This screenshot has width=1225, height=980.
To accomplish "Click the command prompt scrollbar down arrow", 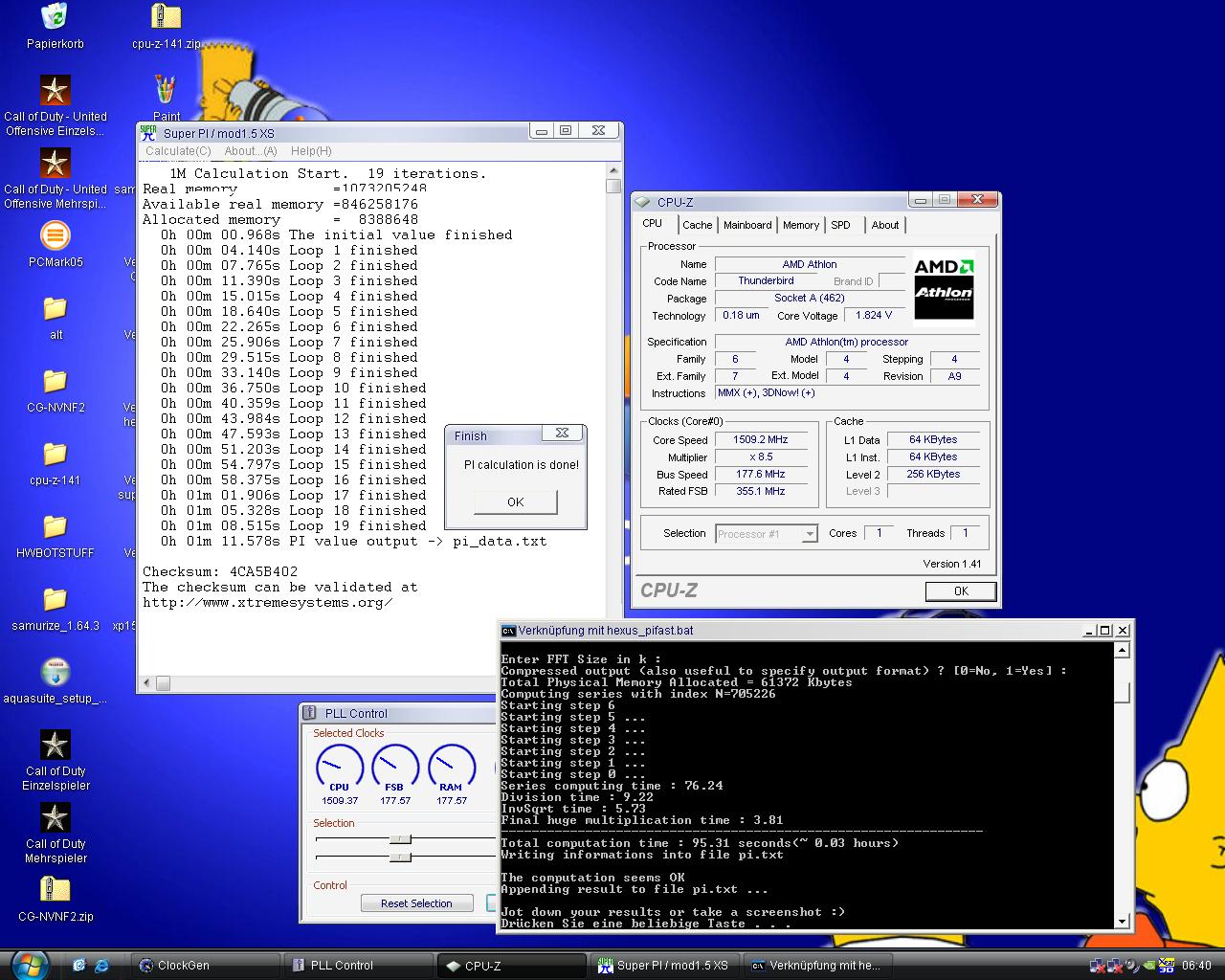I will pos(1123,921).
